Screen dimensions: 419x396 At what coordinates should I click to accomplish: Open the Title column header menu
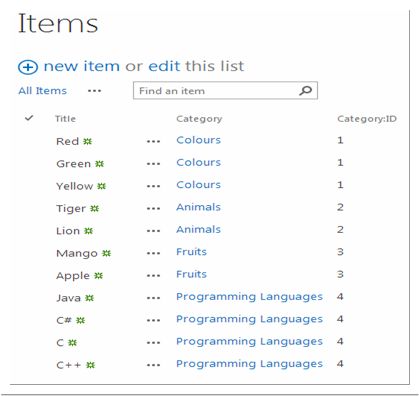(x=65, y=119)
